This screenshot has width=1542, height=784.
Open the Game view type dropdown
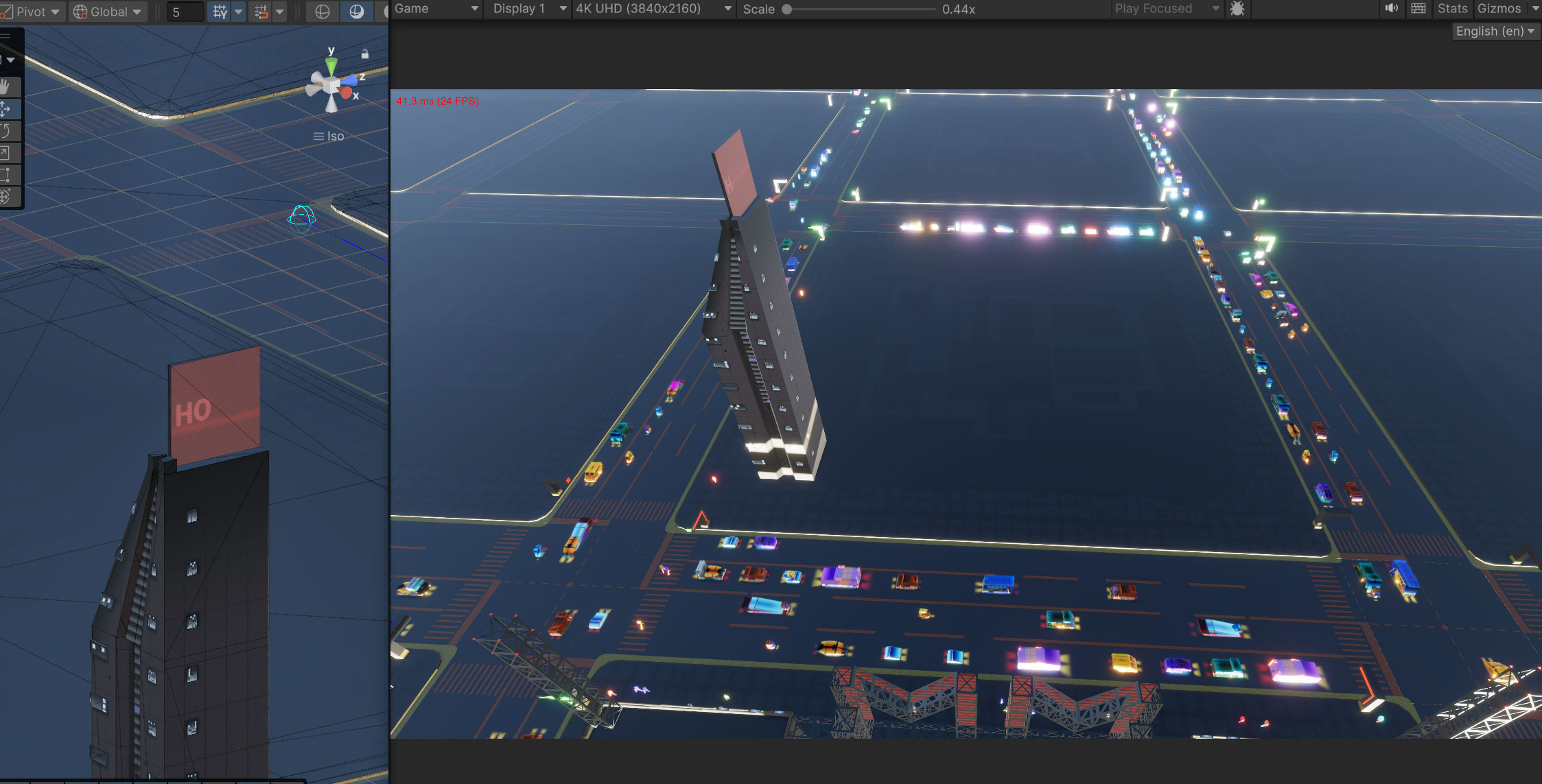(x=436, y=9)
